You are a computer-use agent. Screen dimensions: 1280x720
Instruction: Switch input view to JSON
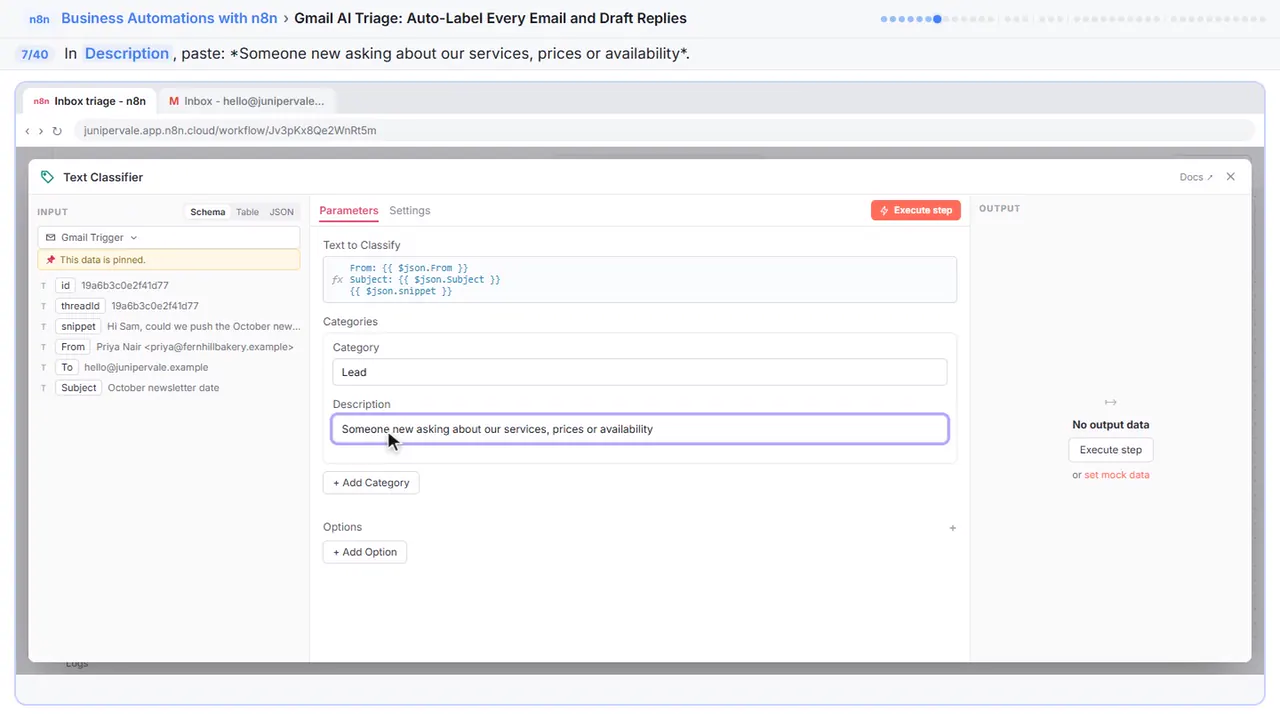click(x=282, y=212)
